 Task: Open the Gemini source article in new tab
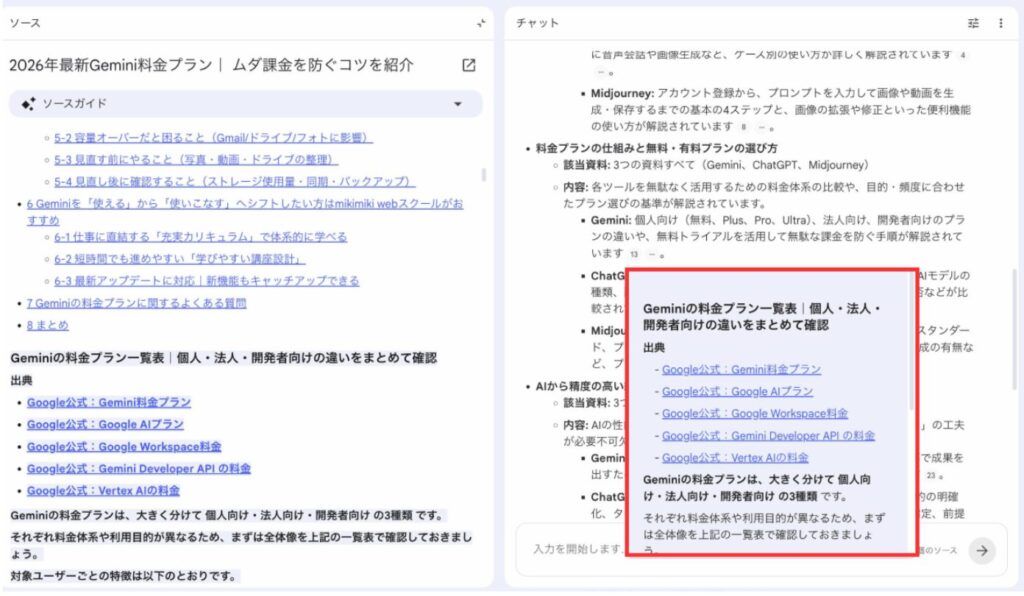pos(469,65)
